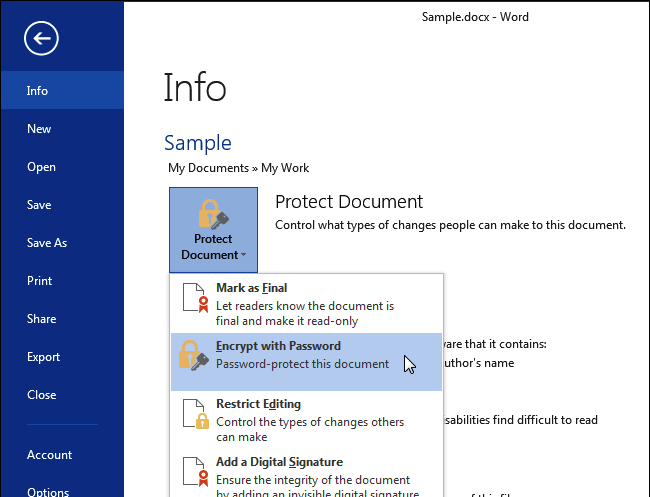The width and height of the screenshot is (650, 497).
Task: Open the Export page
Action: coord(62,357)
